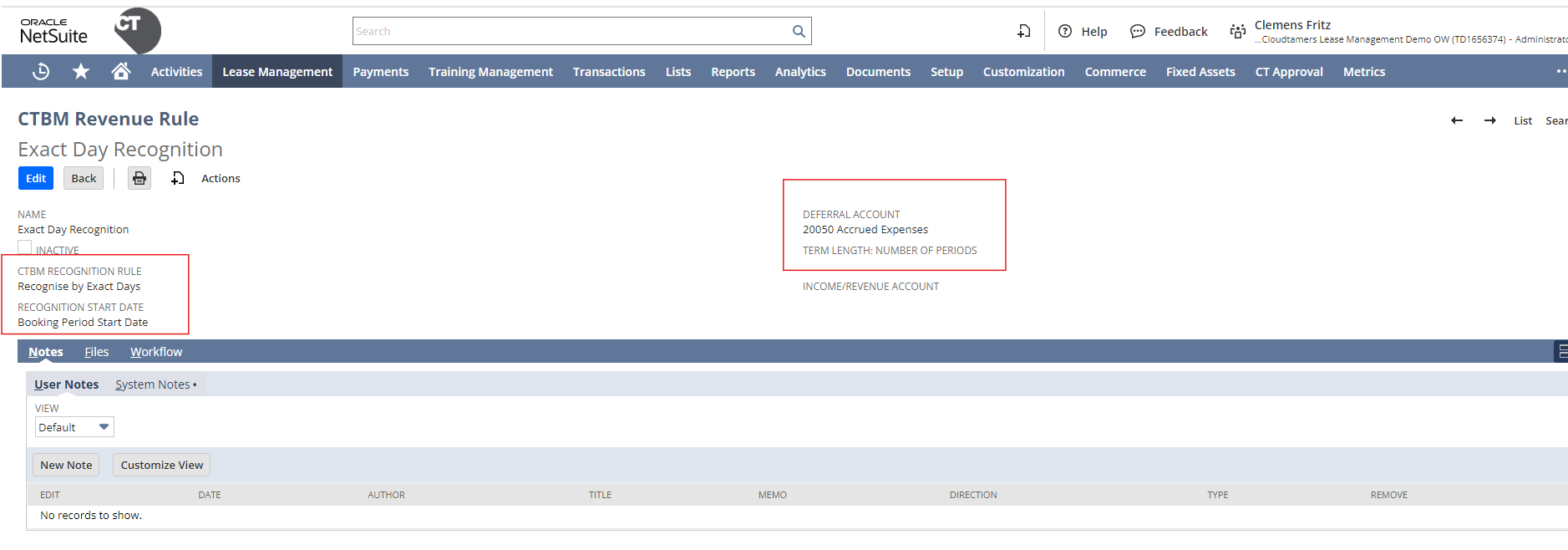Open the Reports menu
The height and width of the screenshot is (550, 1568).
733,72
